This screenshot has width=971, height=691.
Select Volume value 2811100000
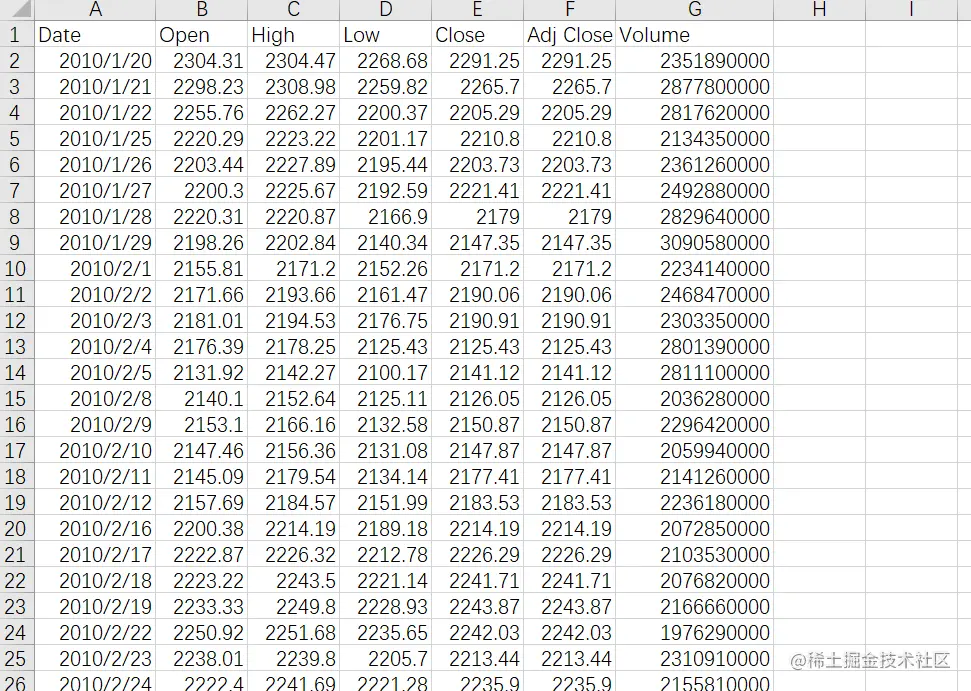(695, 373)
